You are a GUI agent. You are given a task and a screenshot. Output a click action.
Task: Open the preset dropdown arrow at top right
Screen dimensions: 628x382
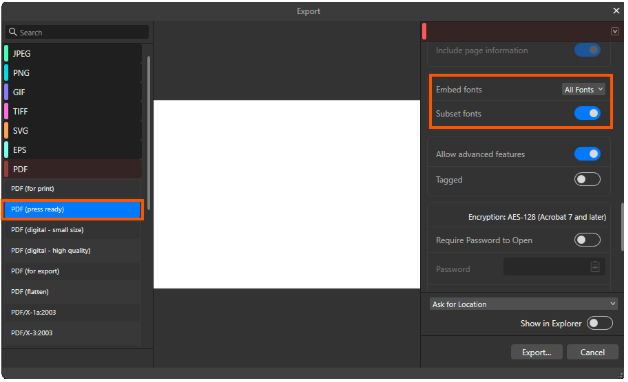point(615,31)
